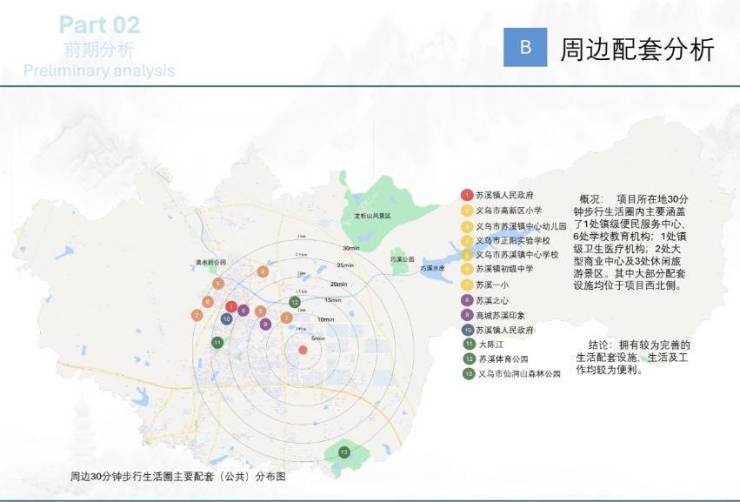Click the slide title 周边配套分析
The height and width of the screenshot is (502, 740).
pyautogui.click(x=637, y=49)
